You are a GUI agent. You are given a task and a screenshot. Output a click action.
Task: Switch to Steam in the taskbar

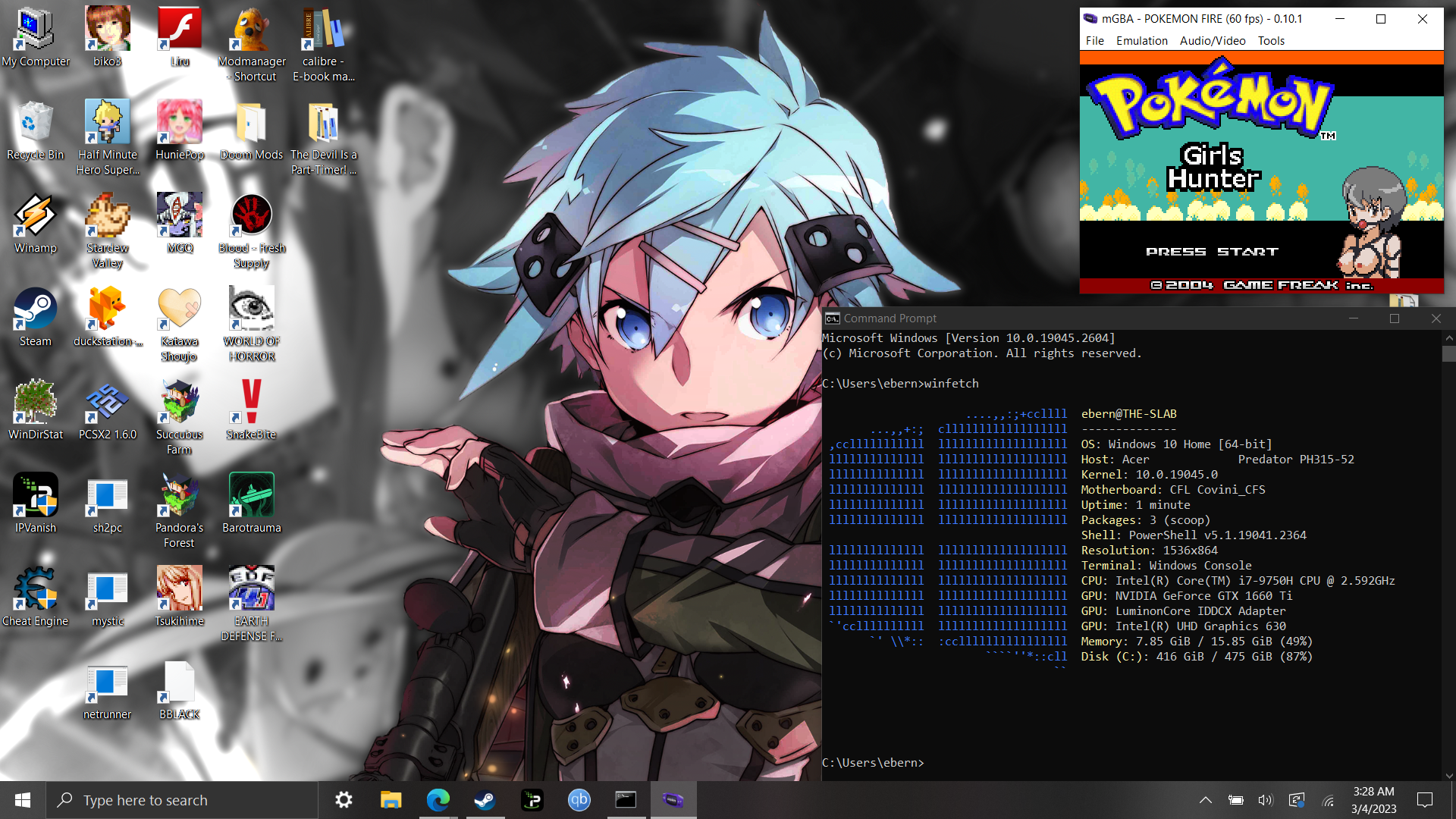485,800
